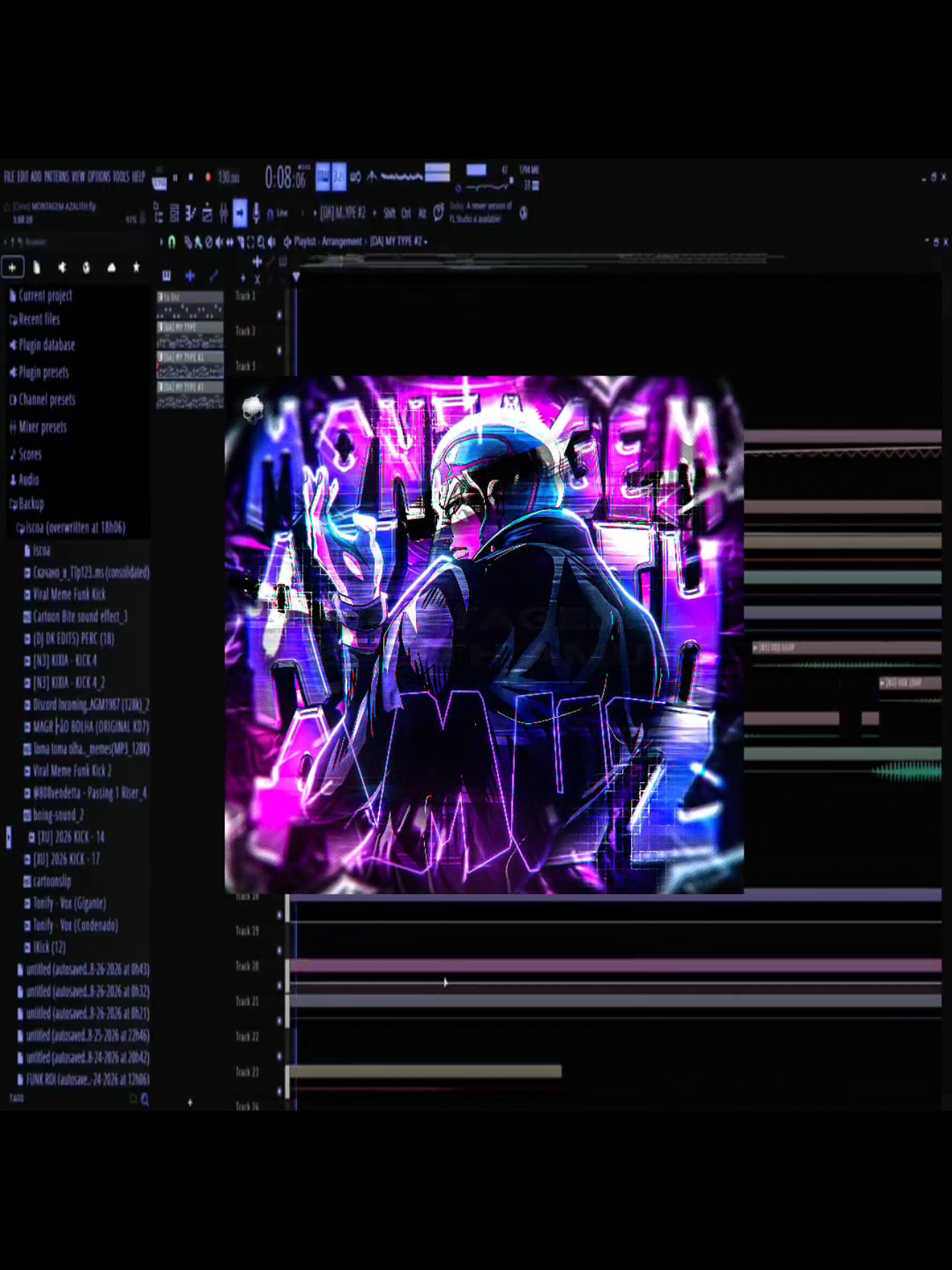Open the EDIT menu
The width and height of the screenshot is (952, 1270).
[x=23, y=177]
